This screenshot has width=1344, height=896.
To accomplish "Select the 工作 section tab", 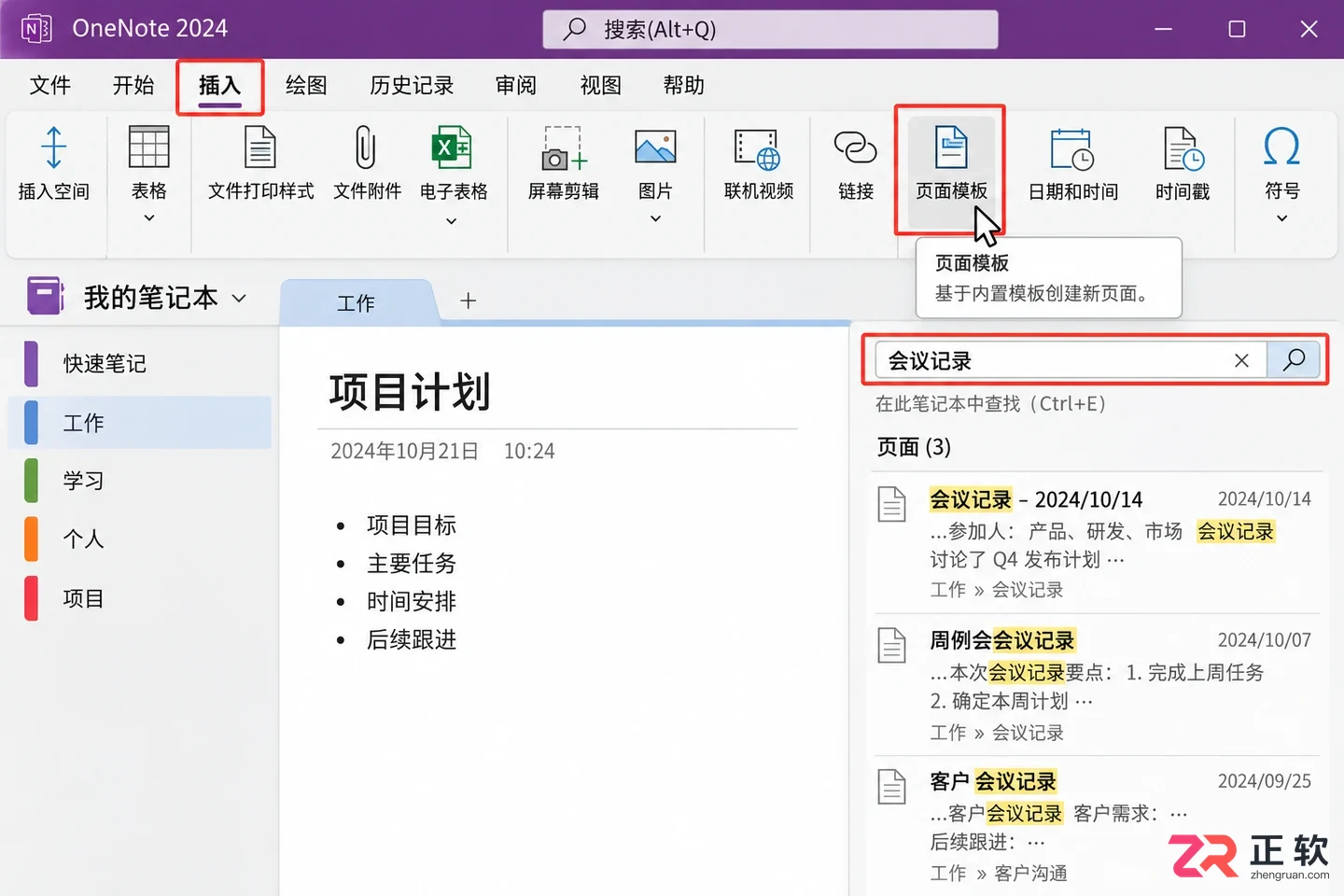I will [357, 302].
